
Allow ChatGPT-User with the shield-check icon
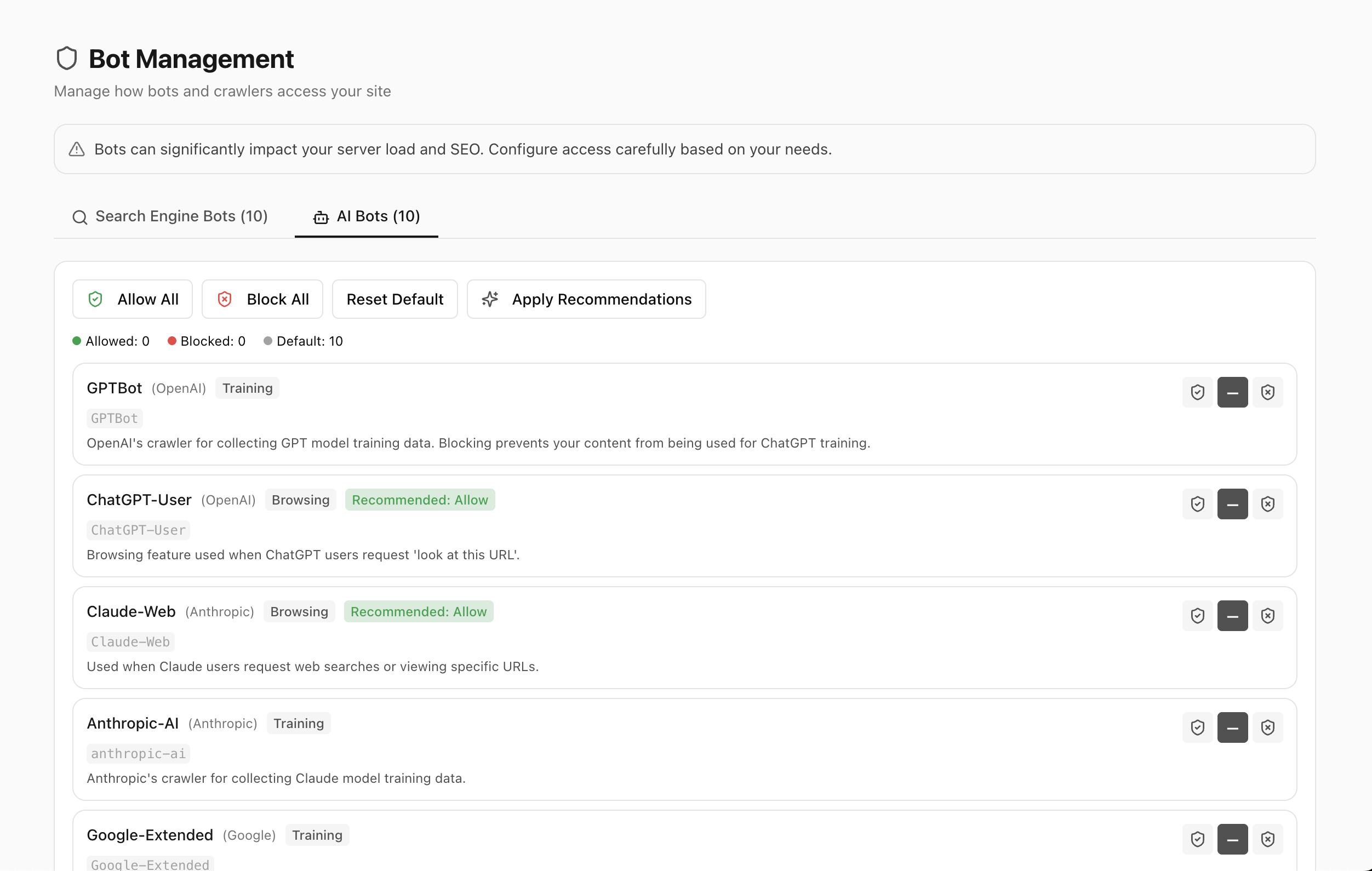click(x=1197, y=503)
